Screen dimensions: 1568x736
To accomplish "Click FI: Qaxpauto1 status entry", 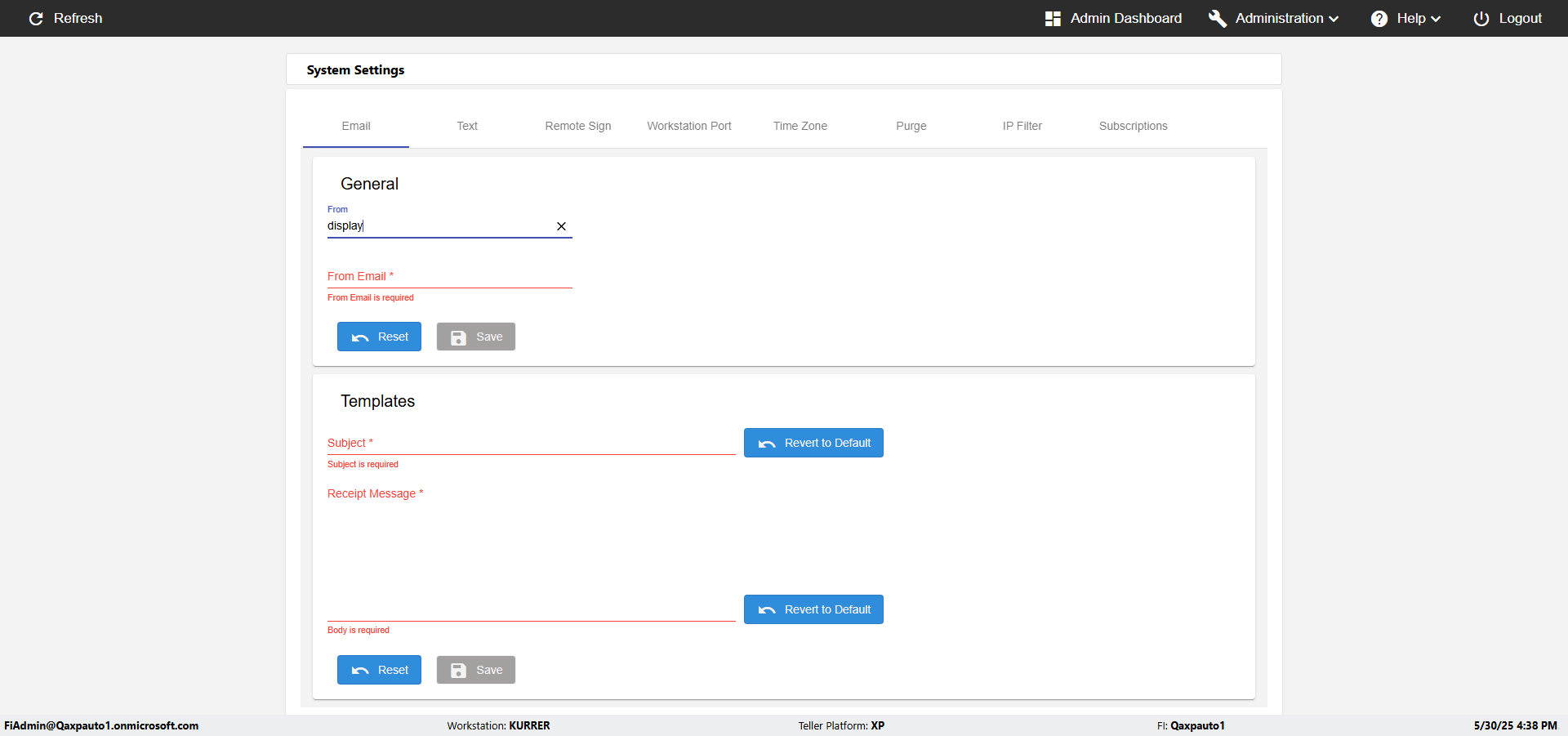I will coord(1191,725).
